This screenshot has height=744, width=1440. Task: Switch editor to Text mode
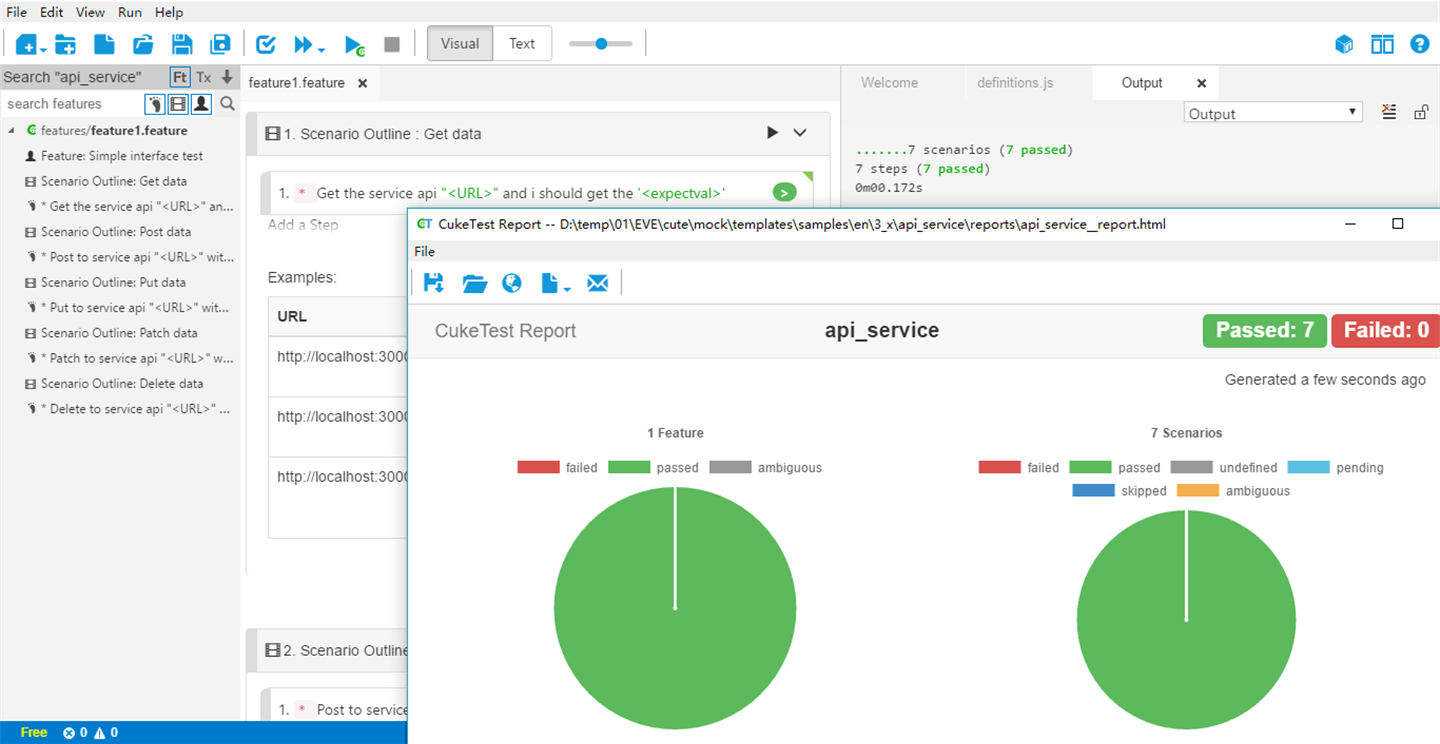click(x=522, y=44)
